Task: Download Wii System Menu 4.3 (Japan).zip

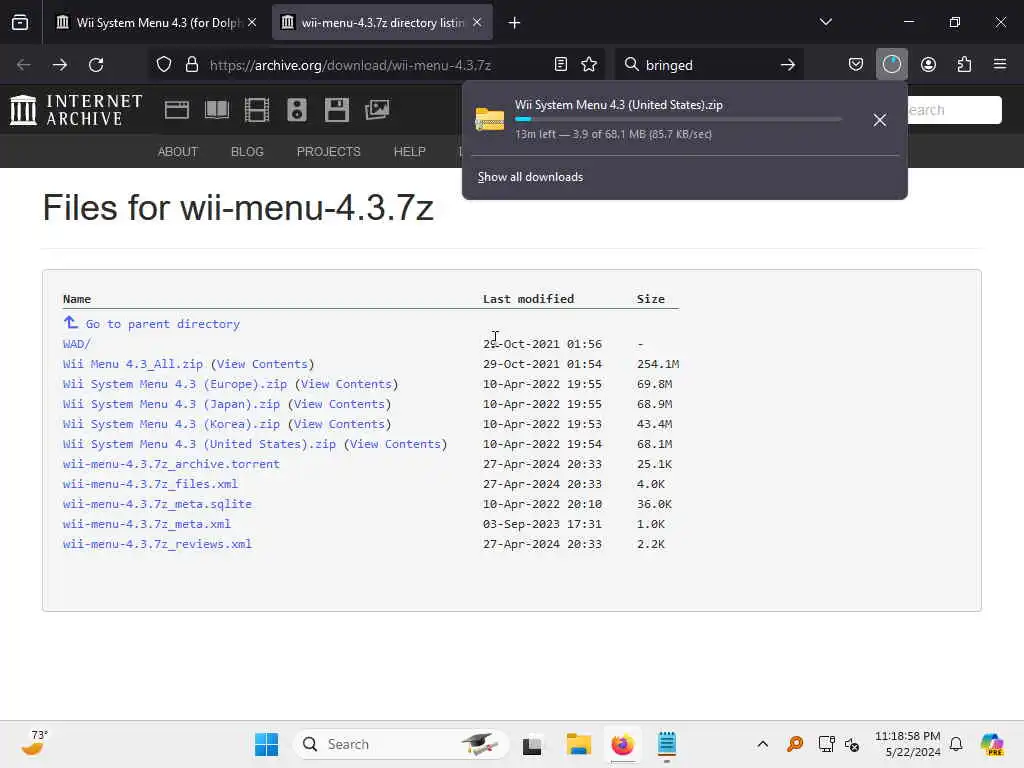Action: (171, 404)
